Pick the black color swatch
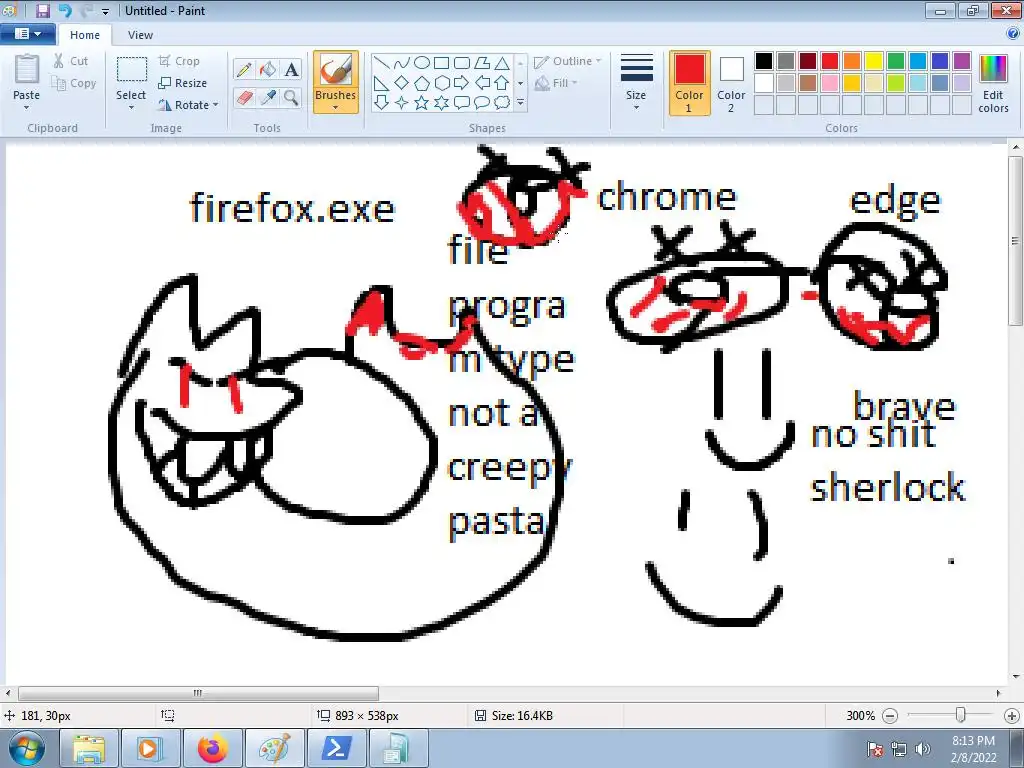This screenshot has height=768, width=1024. pyautogui.click(x=764, y=61)
